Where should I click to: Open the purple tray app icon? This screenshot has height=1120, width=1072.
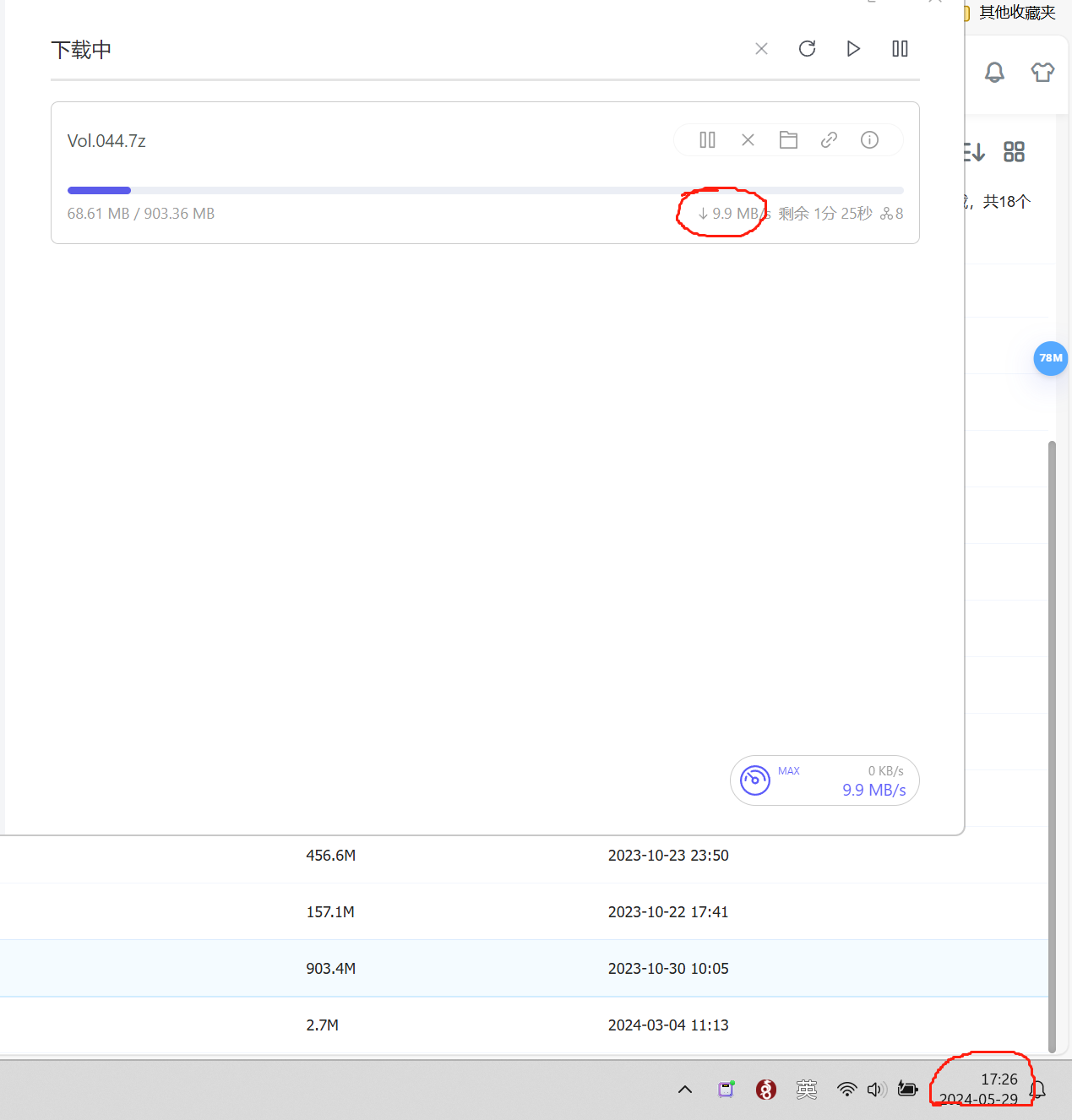(726, 1090)
